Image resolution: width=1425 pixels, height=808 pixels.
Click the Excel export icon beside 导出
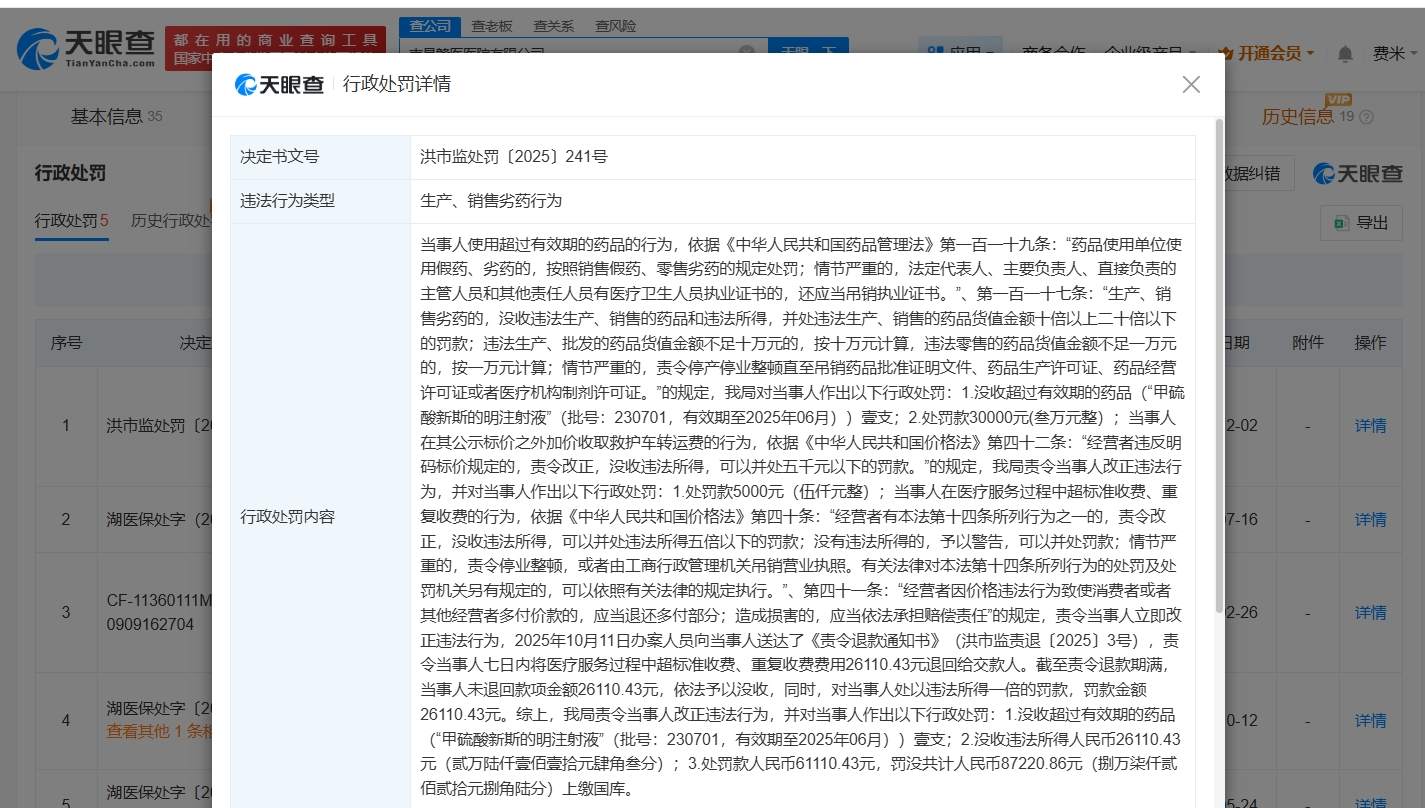(1341, 223)
